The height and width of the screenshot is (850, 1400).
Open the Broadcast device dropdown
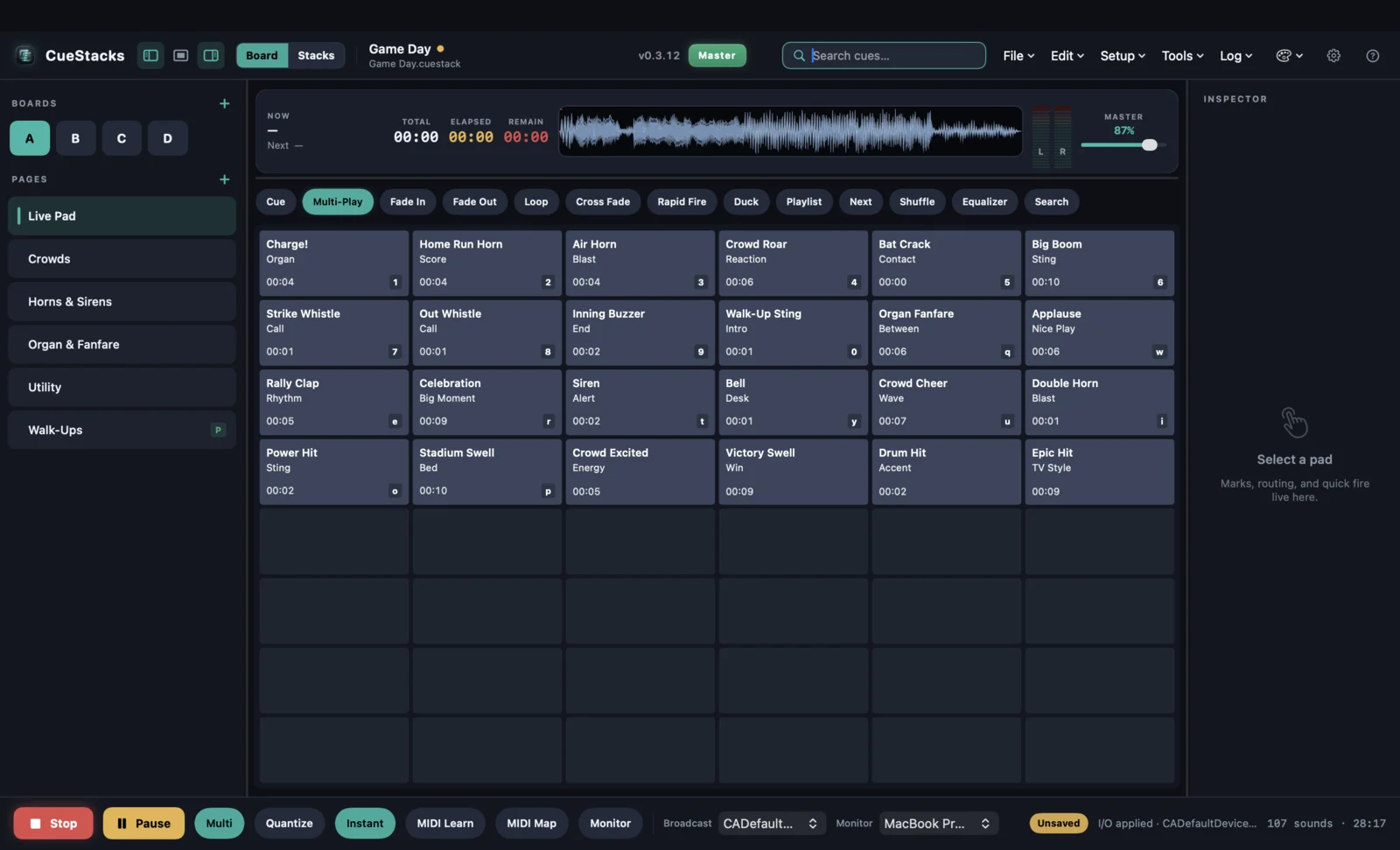770,823
